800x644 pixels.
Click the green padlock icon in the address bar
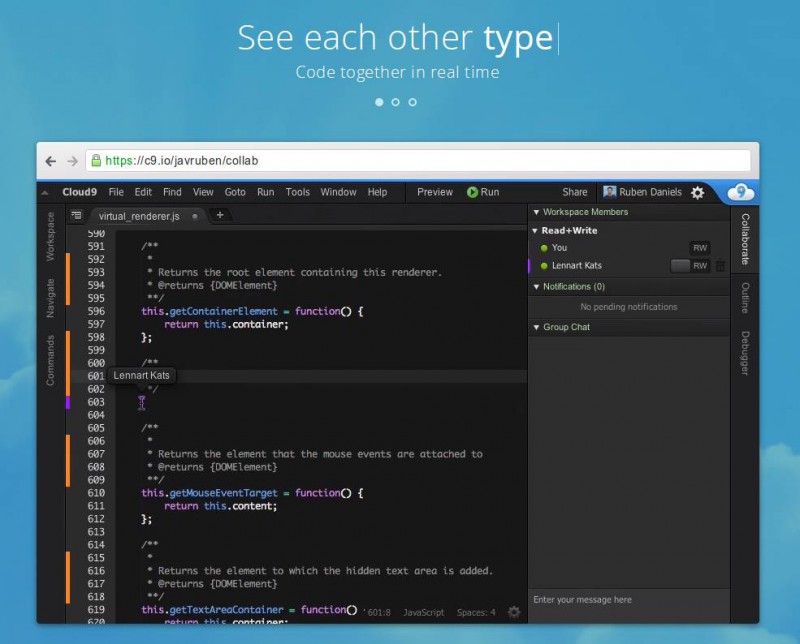[95, 160]
